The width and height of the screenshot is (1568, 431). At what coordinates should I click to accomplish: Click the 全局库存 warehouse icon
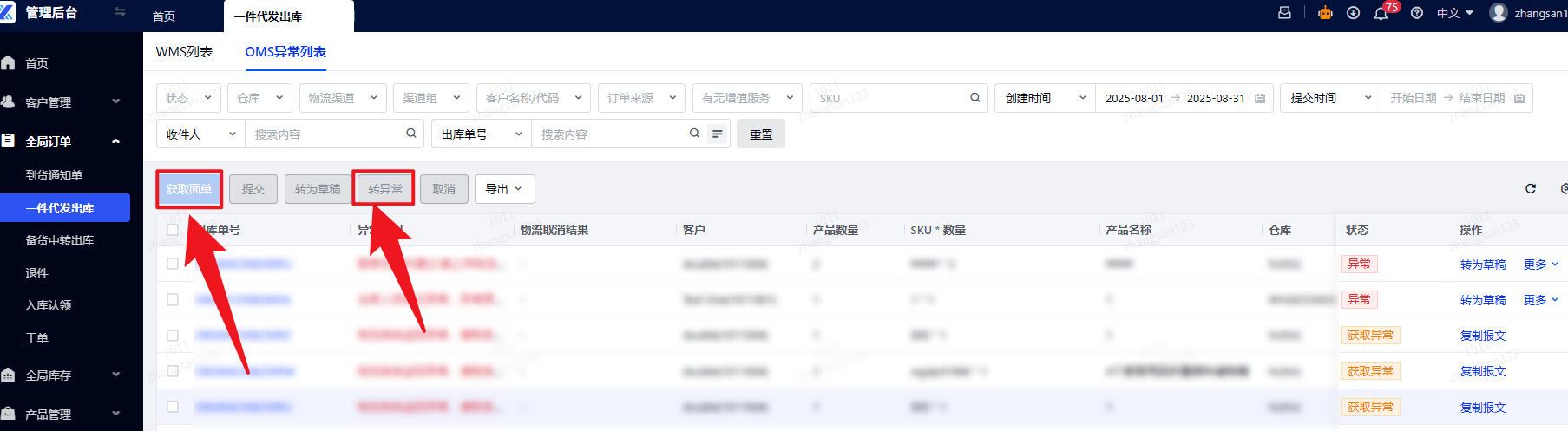coord(9,375)
